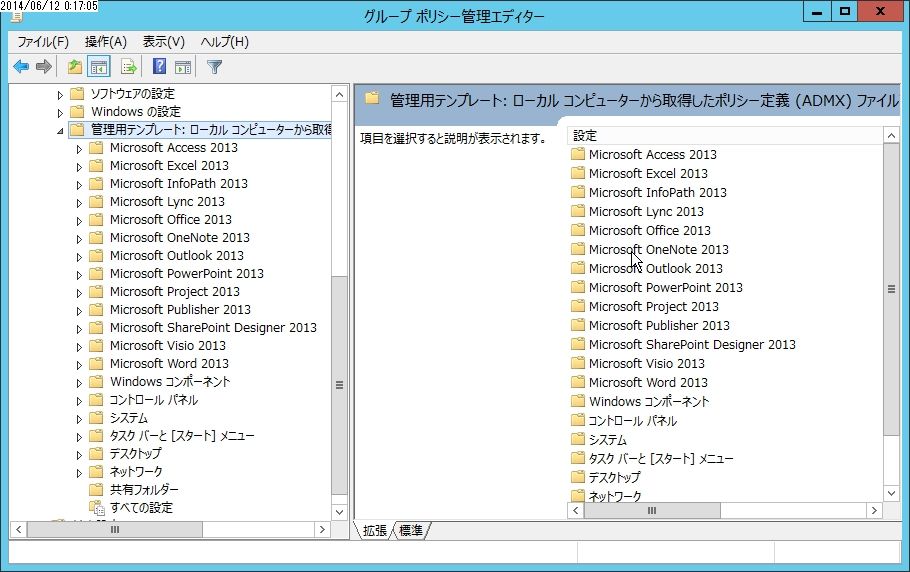Click the Export list toolbar icon
The width and height of the screenshot is (910, 572).
[128, 67]
